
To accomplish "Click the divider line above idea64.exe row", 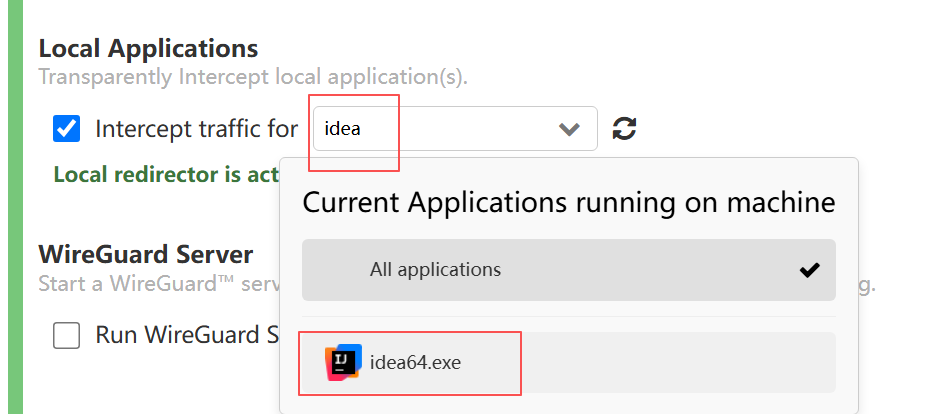I will (568, 316).
